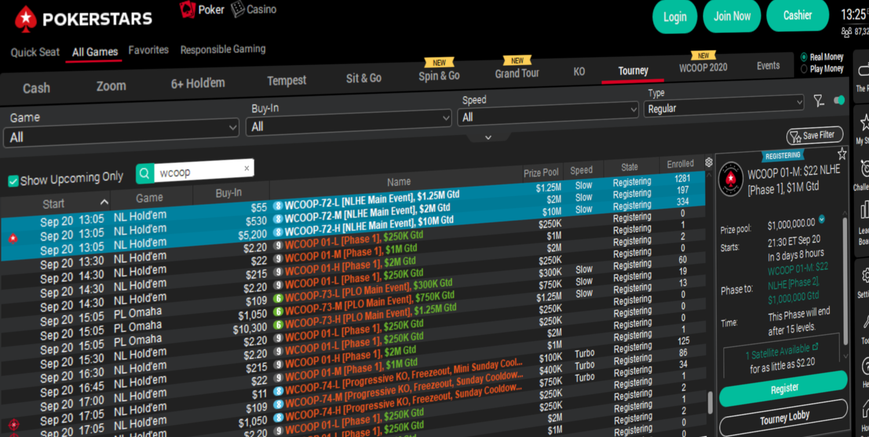Toggle Show Upcoming Only checkbox
The width and height of the screenshot is (869, 437).
13,181
